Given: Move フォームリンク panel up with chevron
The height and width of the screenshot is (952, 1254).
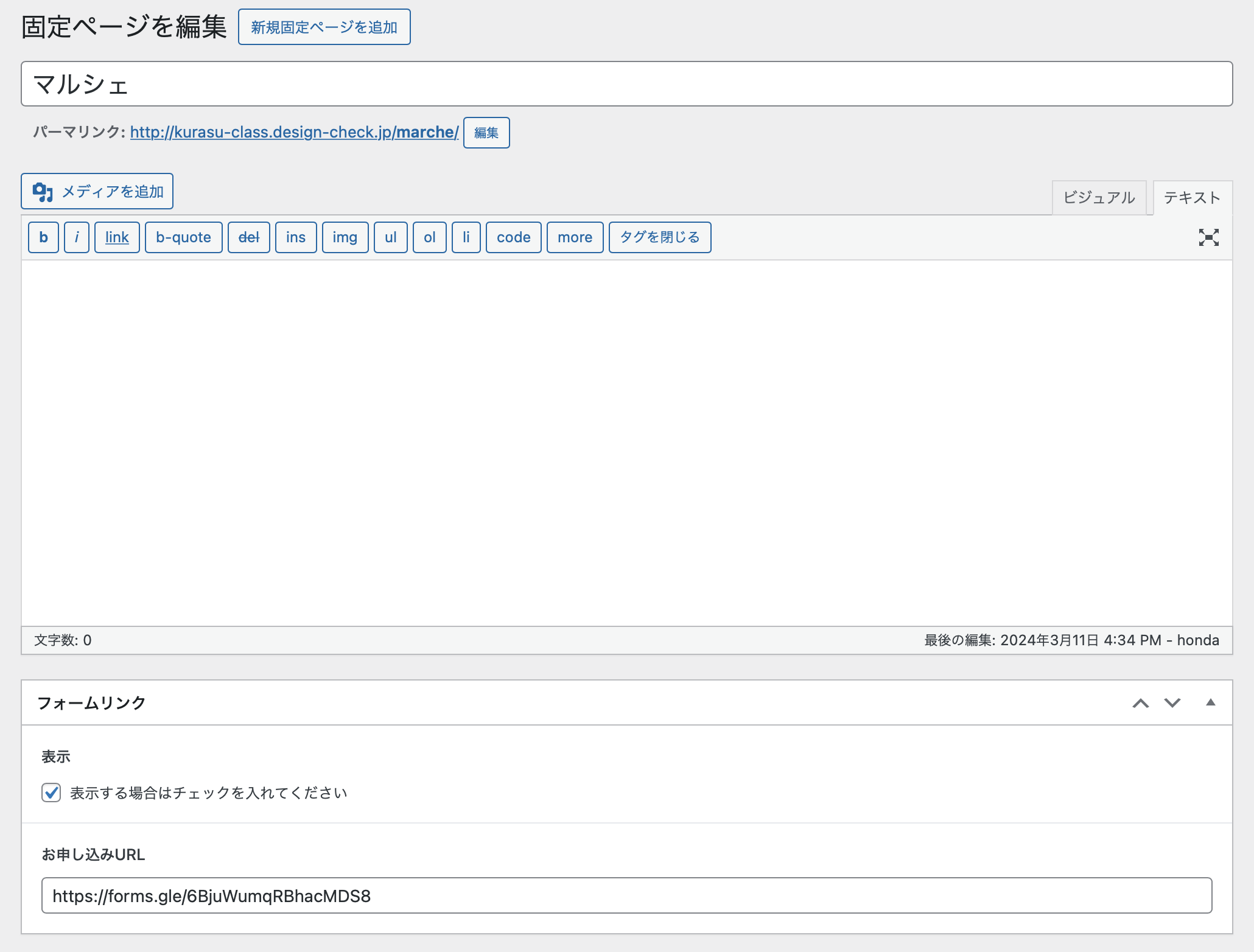Looking at the screenshot, I should click(x=1140, y=703).
